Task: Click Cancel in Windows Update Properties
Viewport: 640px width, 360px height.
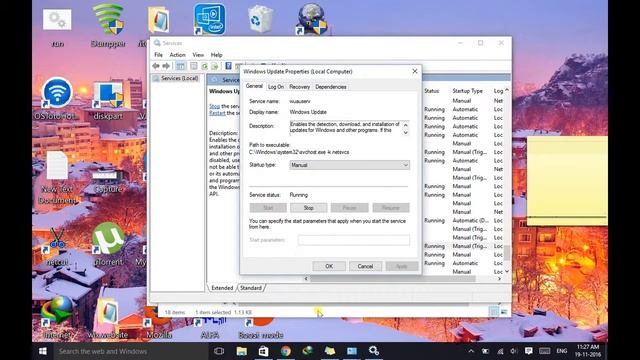Action: [365, 266]
